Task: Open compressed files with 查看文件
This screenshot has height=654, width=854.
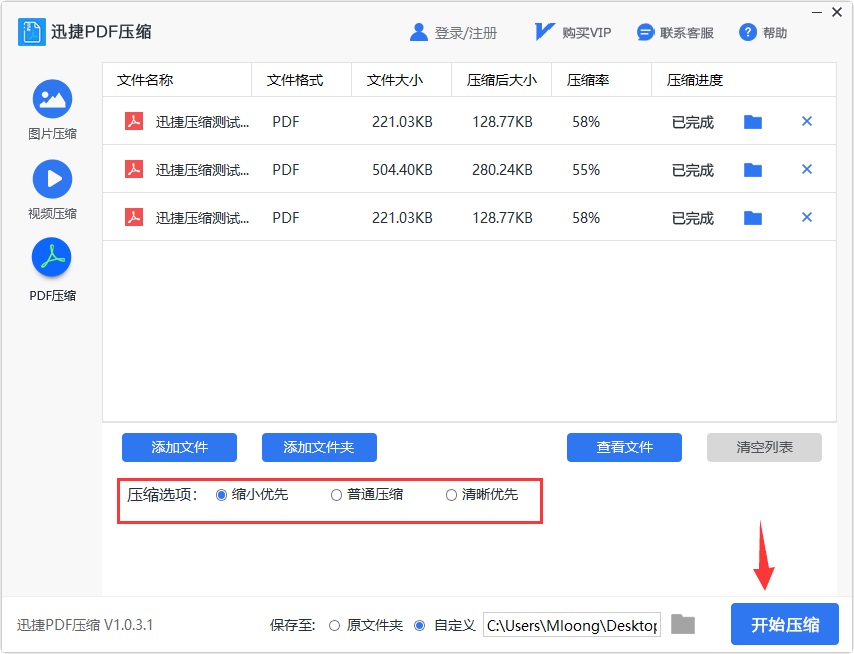Action: pyautogui.click(x=624, y=447)
